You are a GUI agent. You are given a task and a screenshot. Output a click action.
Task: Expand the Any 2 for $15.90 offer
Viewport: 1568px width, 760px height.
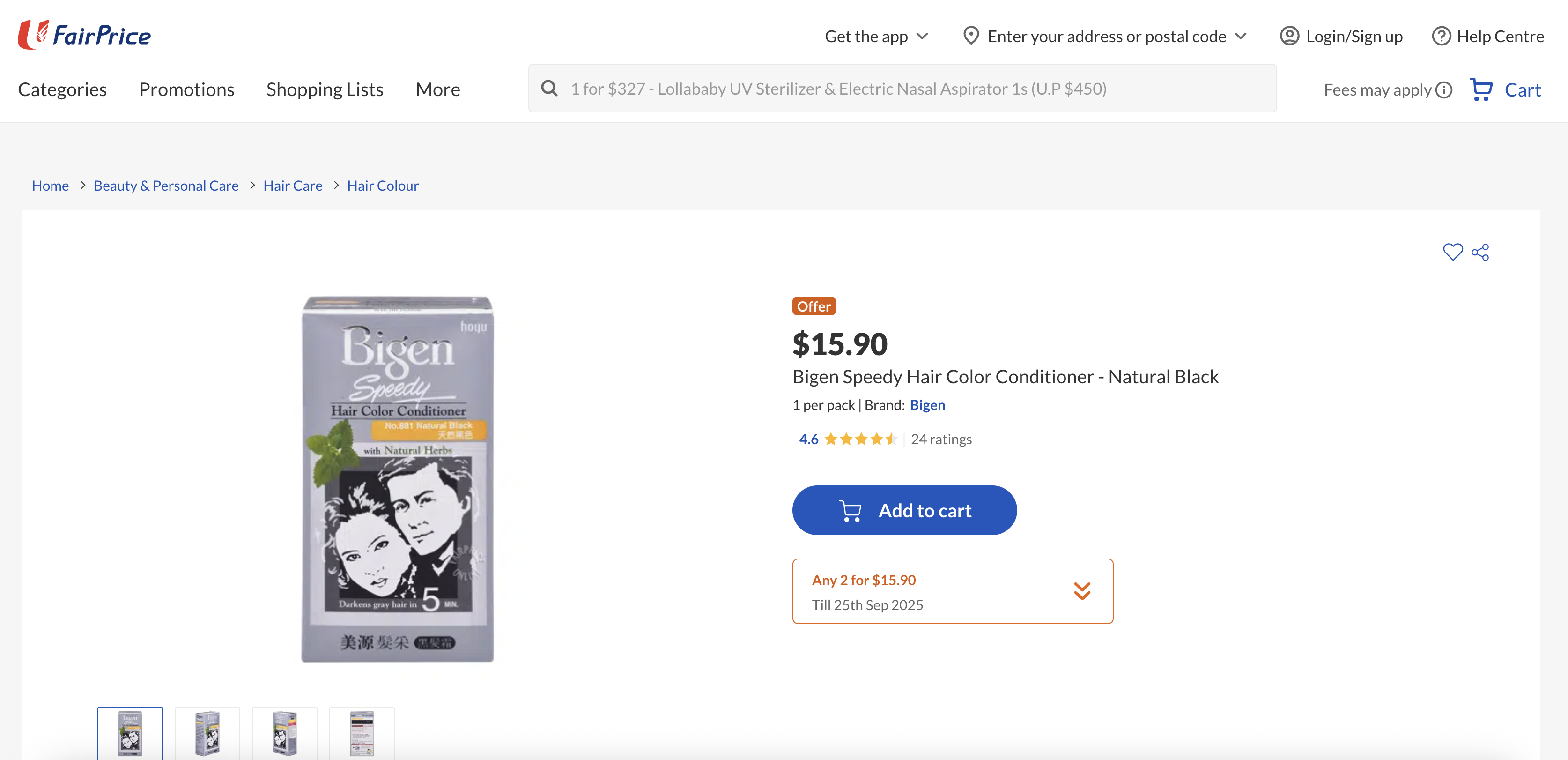(1082, 591)
